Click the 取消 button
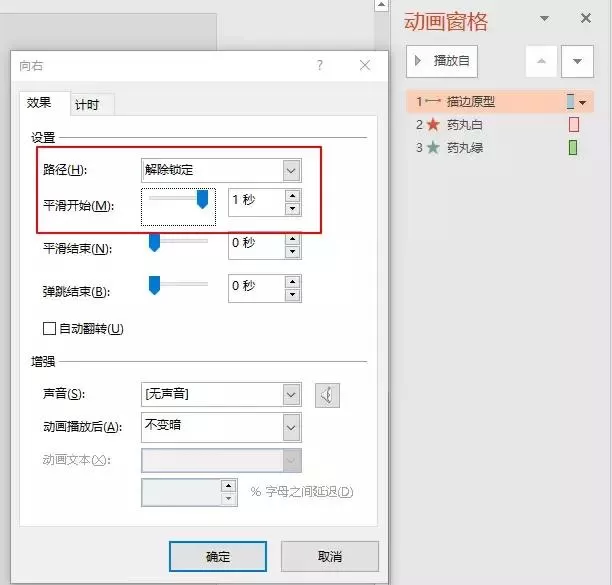Image resolution: width=612 pixels, height=585 pixels. (x=330, y=557)
